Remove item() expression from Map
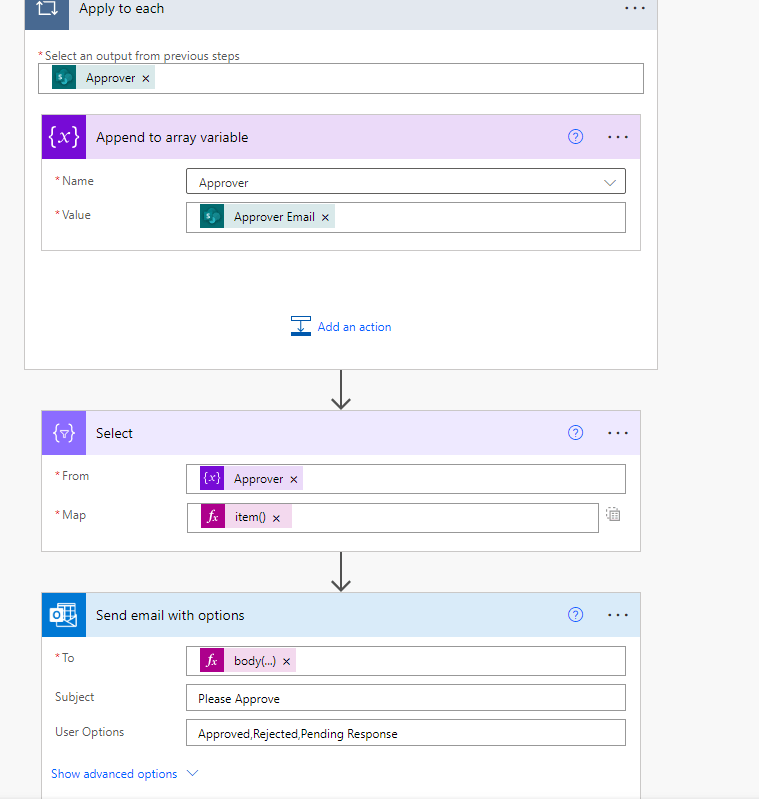 tap(276, 518)
